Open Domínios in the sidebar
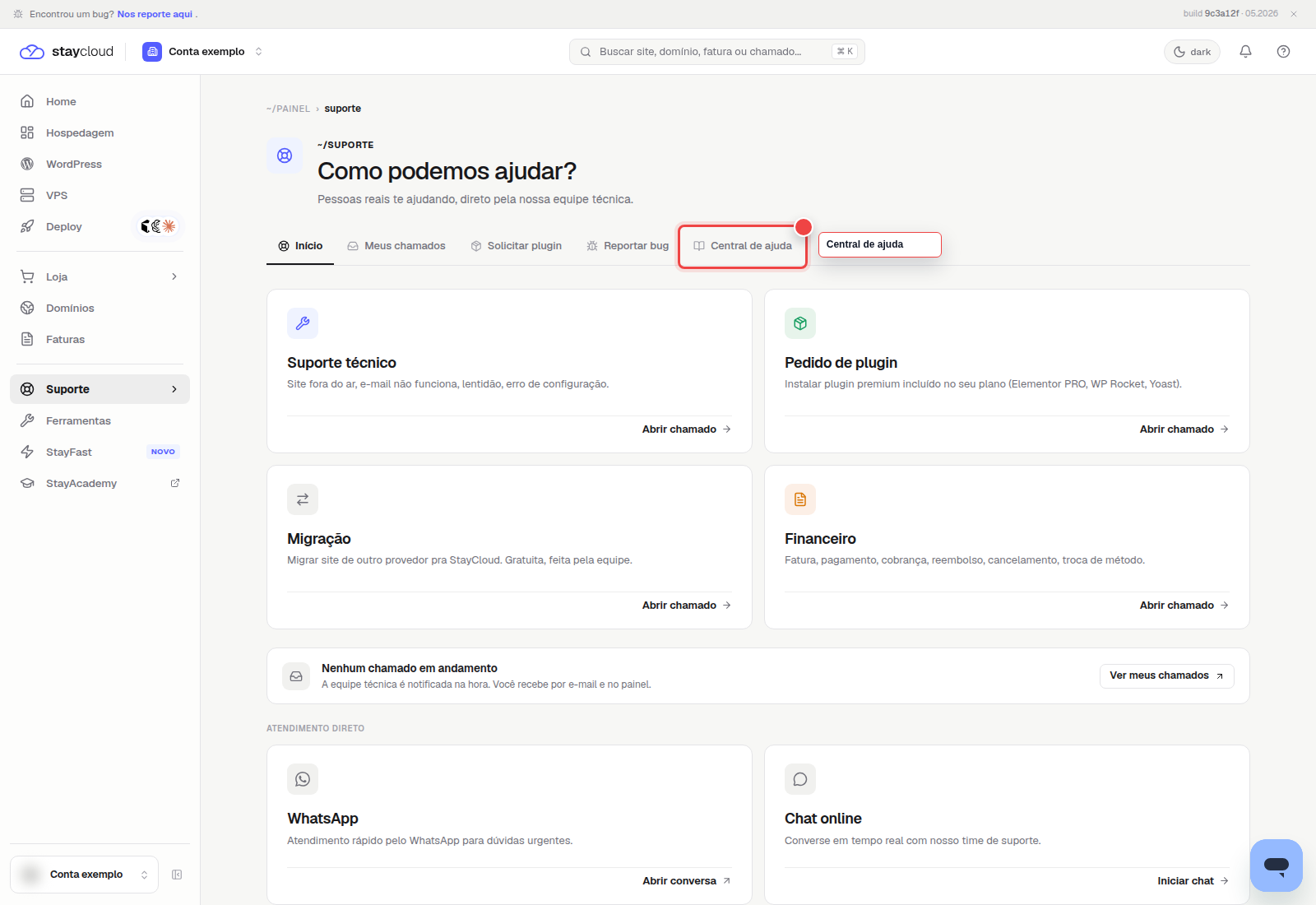Image resolution: width=1316 pixels, height=905 pixels. (x=100, y=308)
